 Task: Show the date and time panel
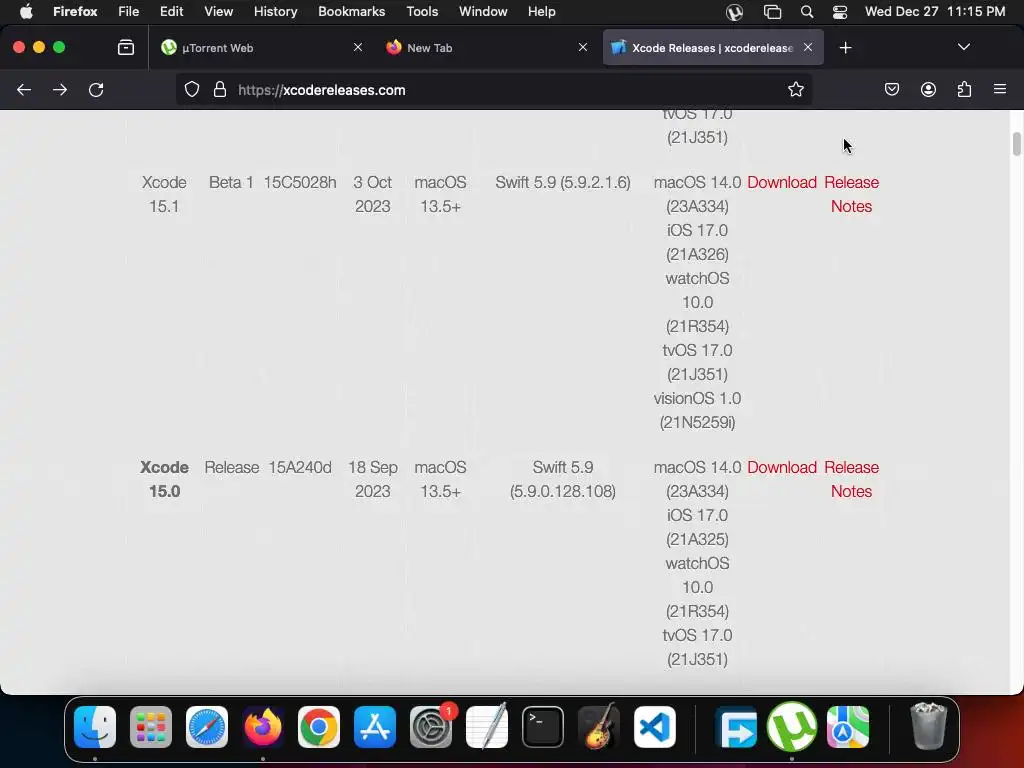point(935,12)
